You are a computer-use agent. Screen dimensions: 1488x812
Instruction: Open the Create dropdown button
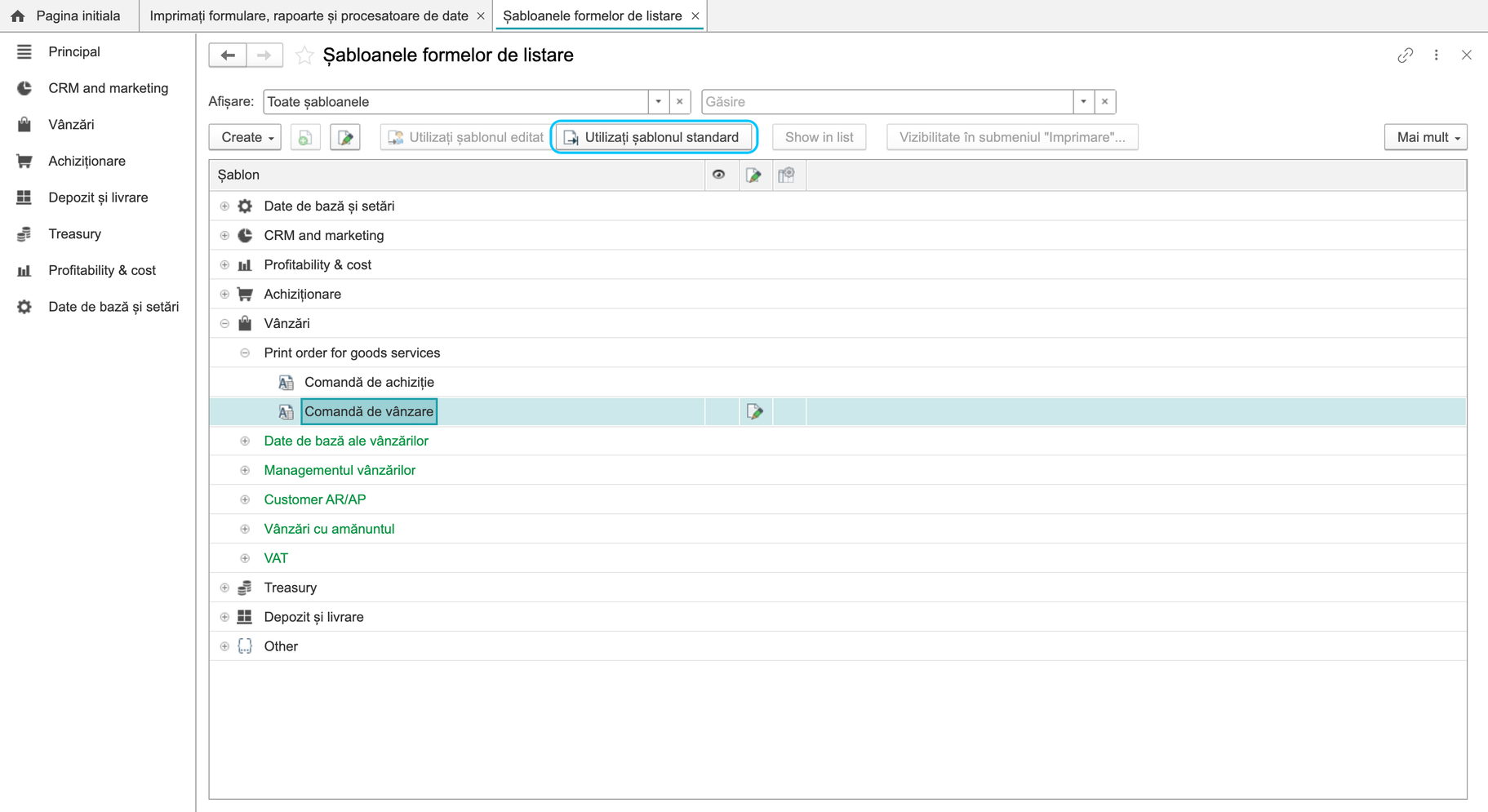246,137
